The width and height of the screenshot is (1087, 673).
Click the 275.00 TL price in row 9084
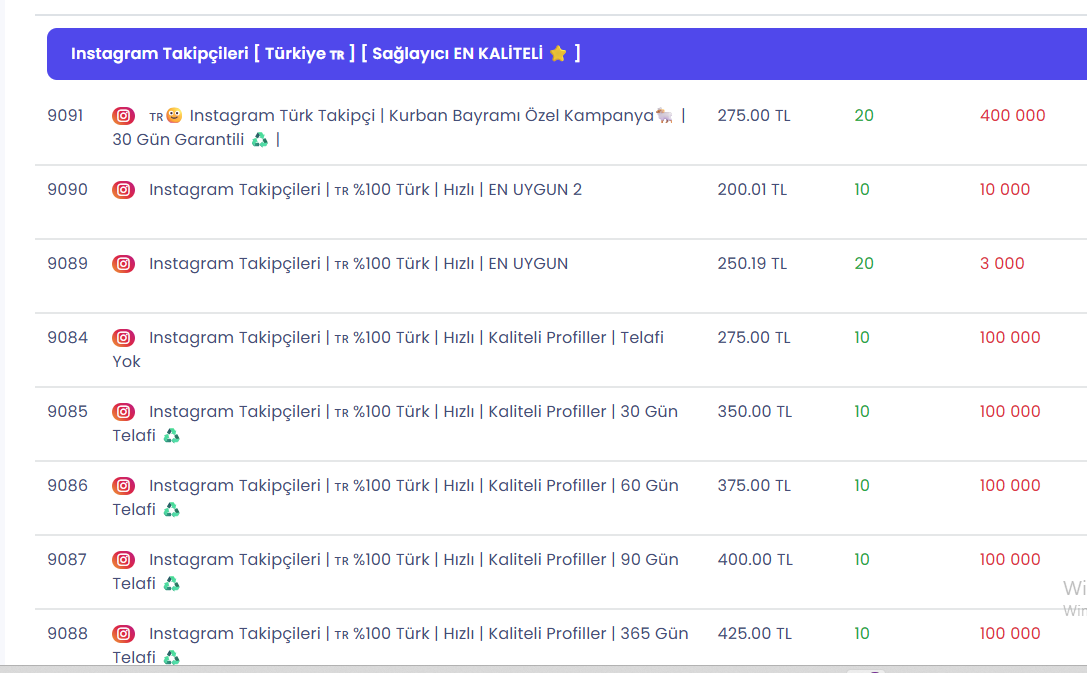[754, 338]
